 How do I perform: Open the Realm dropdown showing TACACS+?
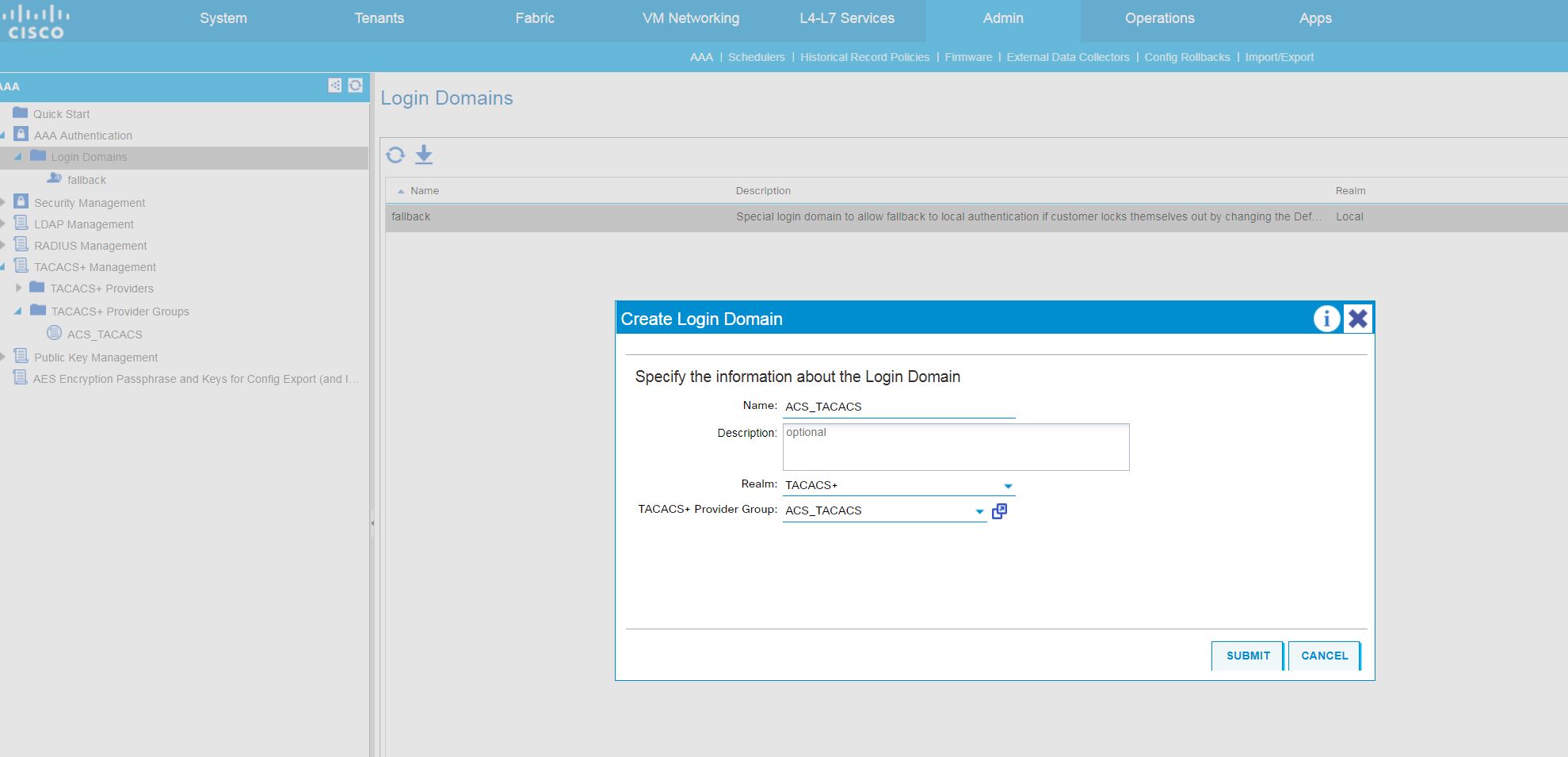tap(1007, 484)
